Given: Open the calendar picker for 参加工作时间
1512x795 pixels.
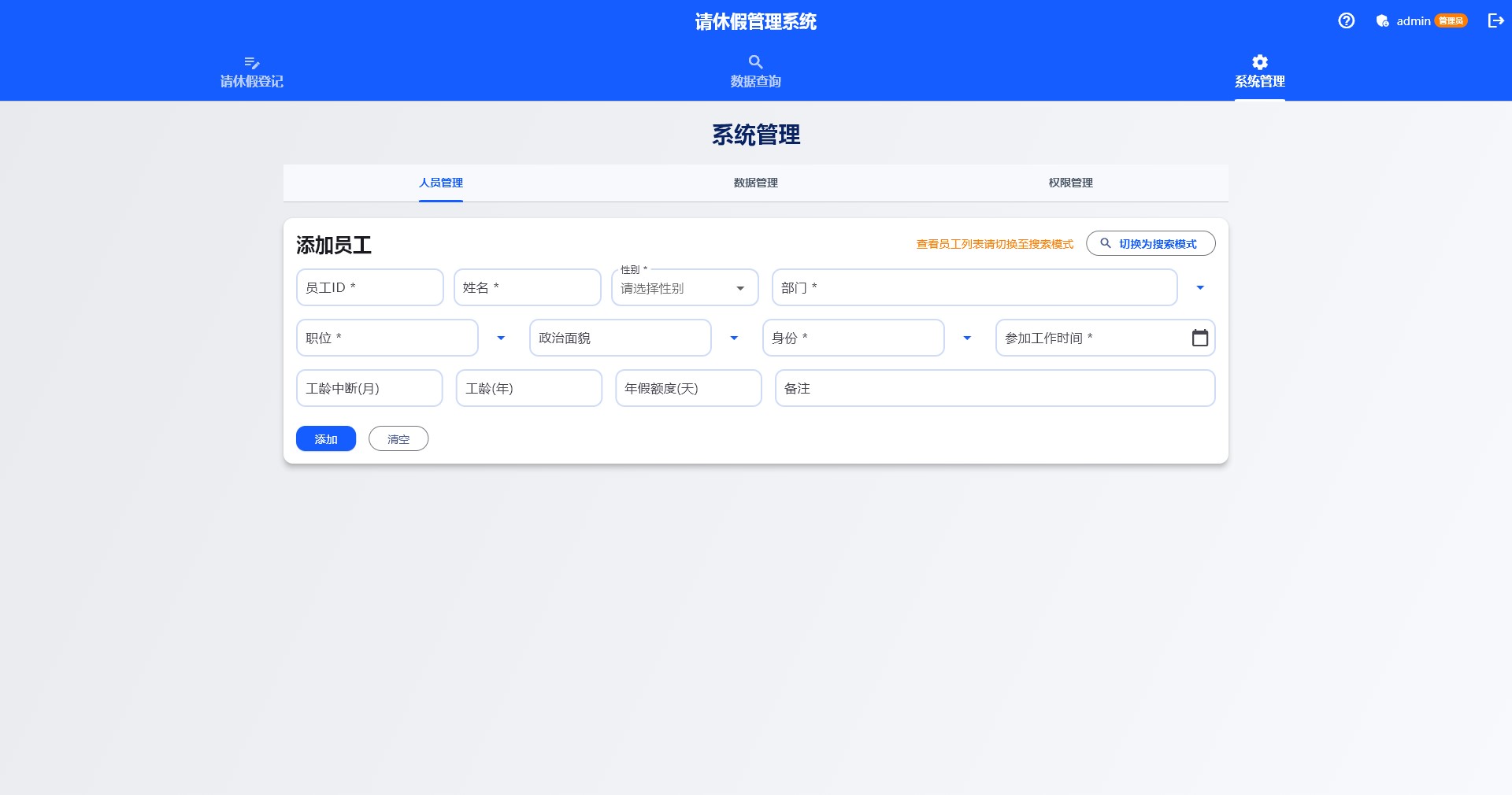Looking at the screenshot, I should coord(1200,338).
